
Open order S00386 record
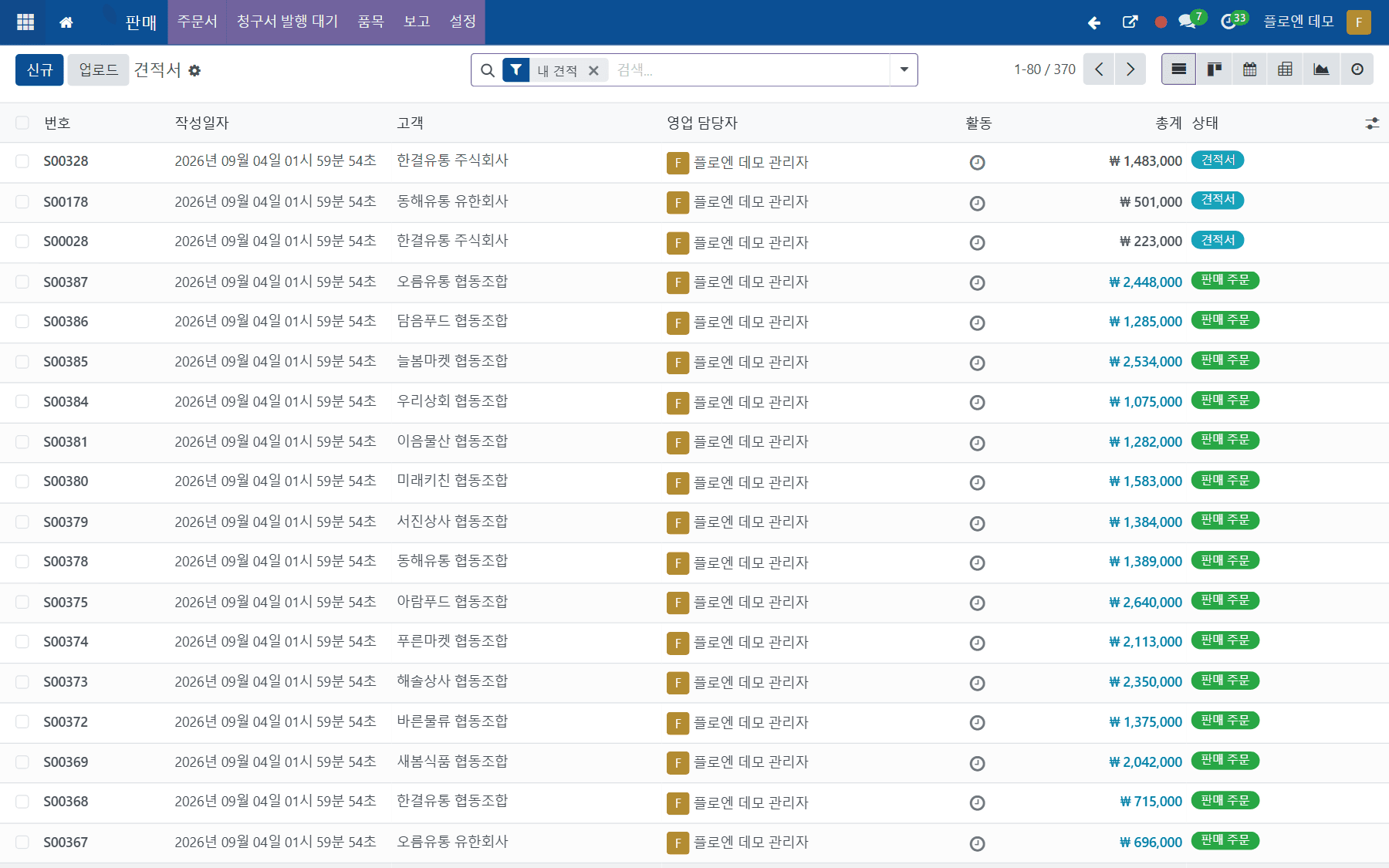tap(66, 322)
